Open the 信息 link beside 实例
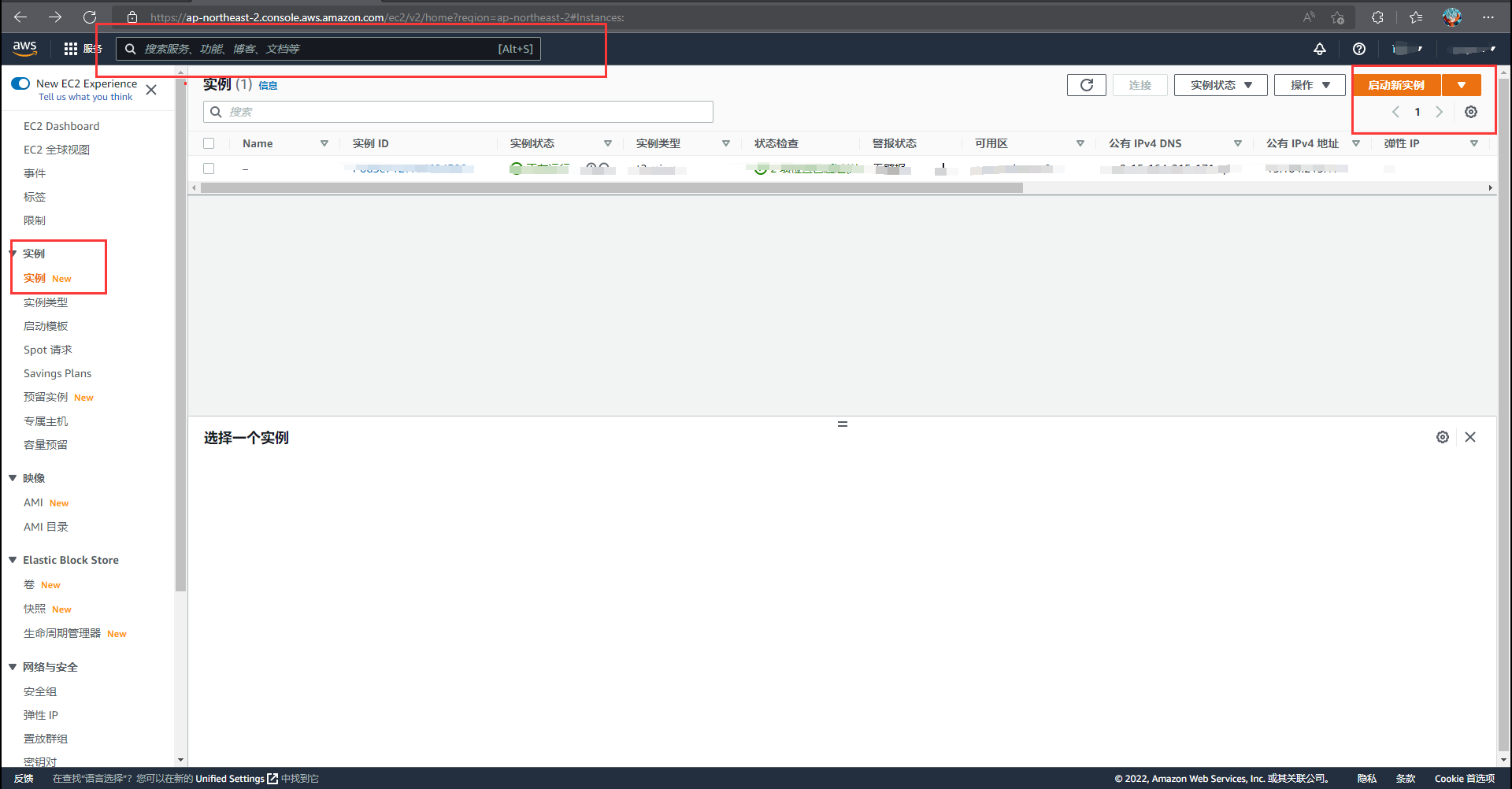Image resolution: width=1512 pixels, height=789 pixels. [268, 86]
